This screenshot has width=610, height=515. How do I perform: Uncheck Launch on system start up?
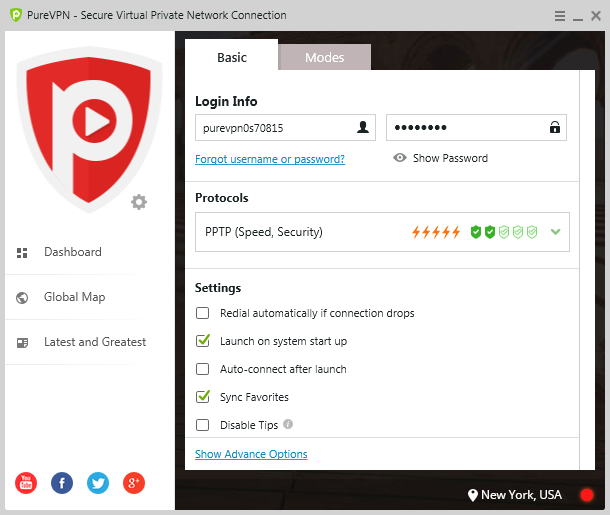click(203, 341)
